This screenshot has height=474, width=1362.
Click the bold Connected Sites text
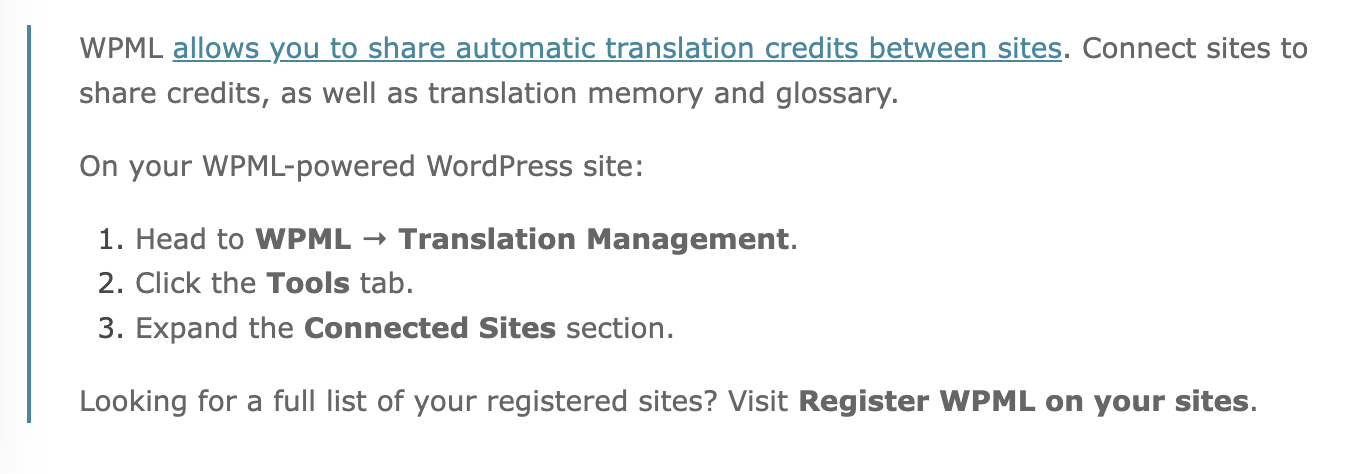coord(430,328)
